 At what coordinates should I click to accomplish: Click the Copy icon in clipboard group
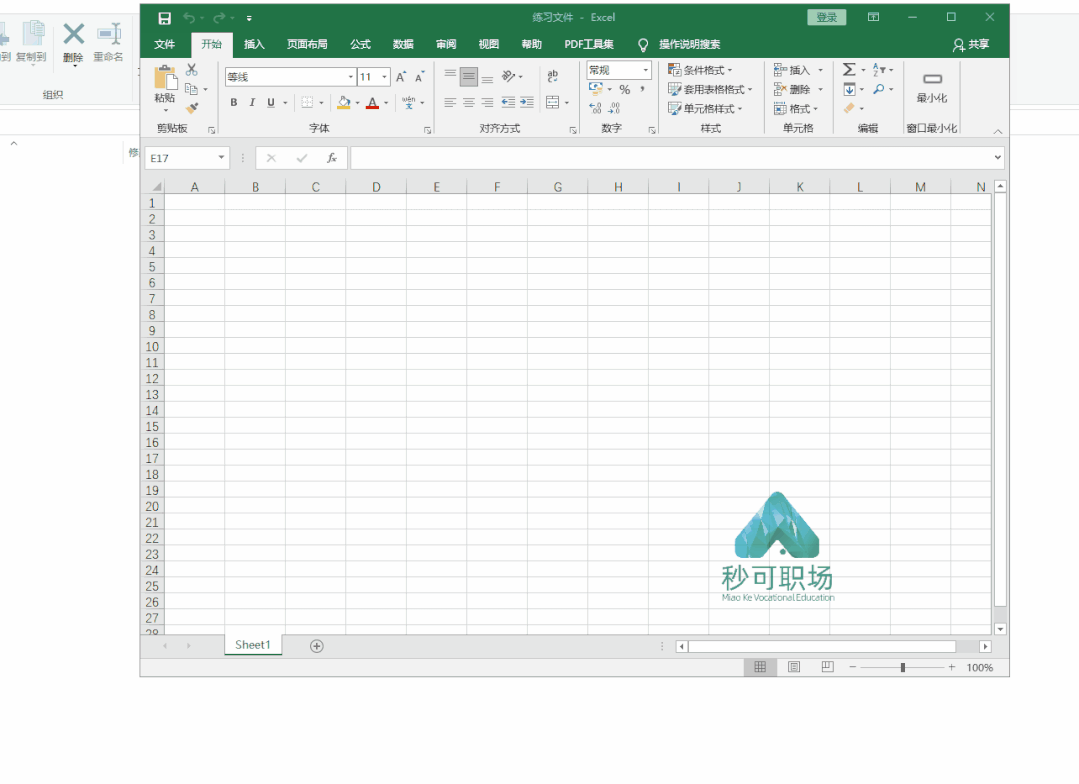point(191,89)
